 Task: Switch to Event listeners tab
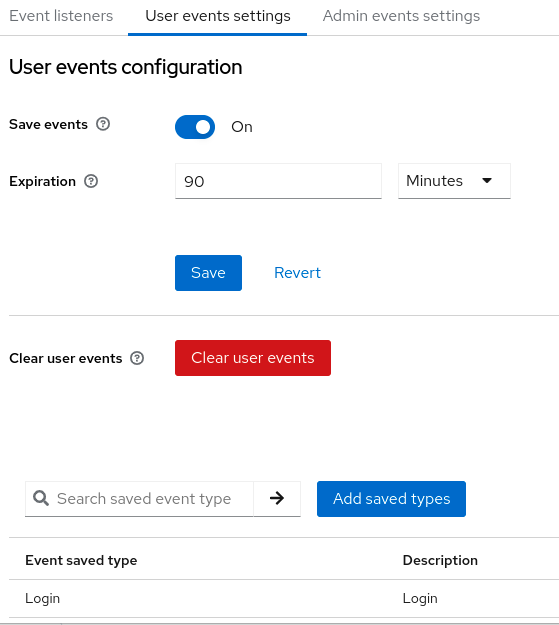point(61,16)
